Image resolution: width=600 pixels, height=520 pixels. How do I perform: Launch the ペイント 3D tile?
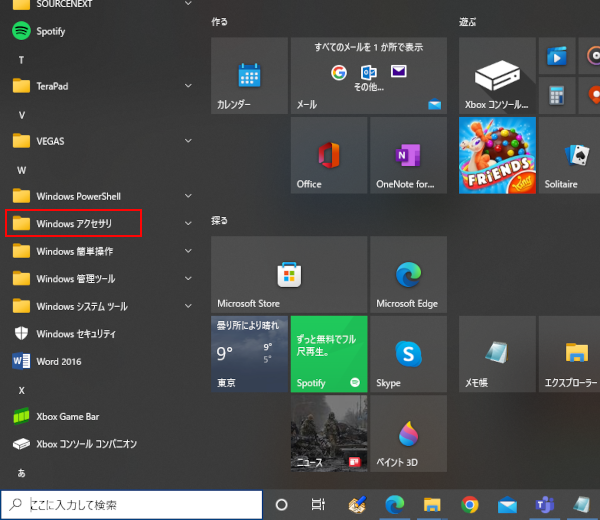[x=409, y=434]
